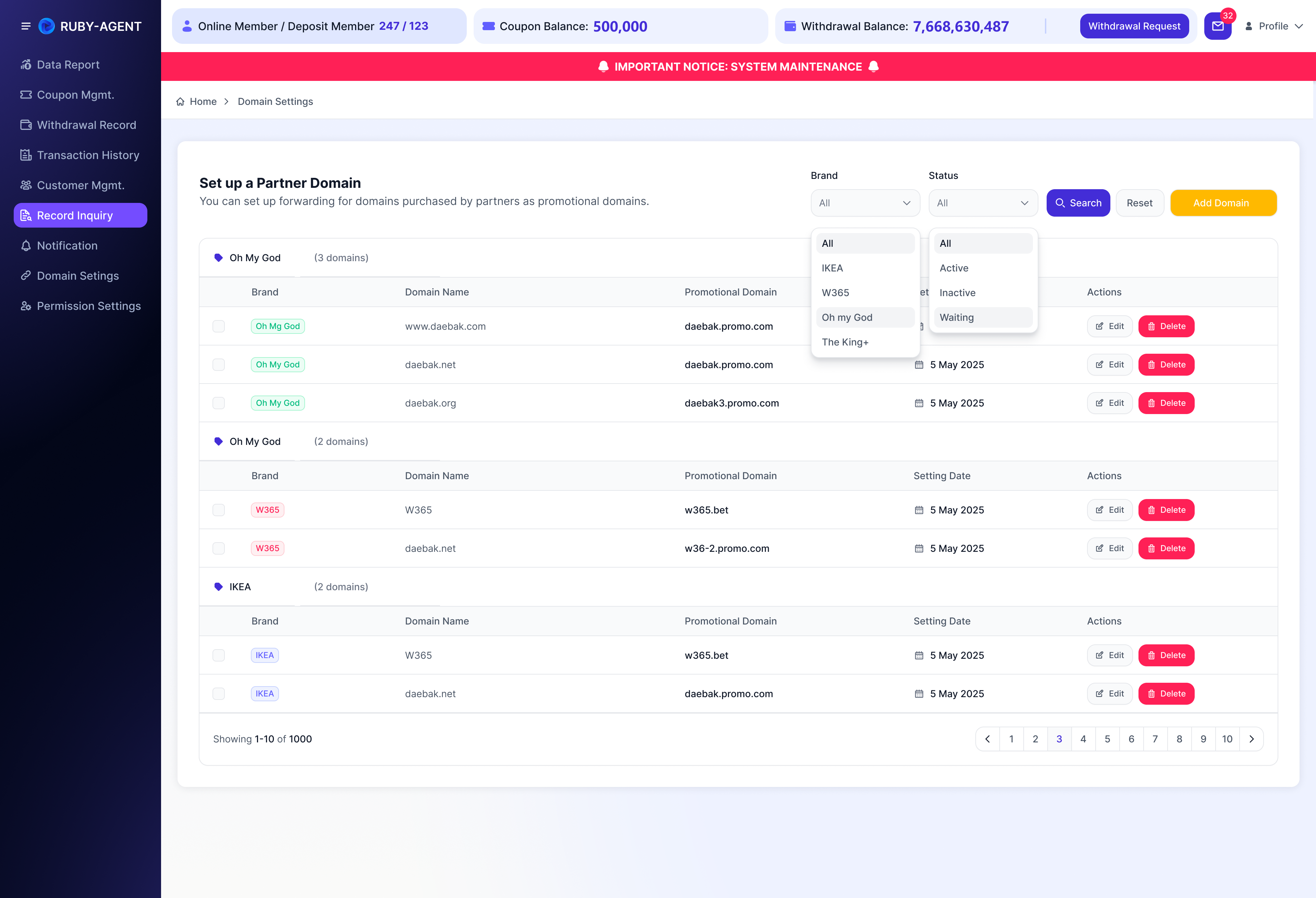Check the IKEA w365.bet row checkbox
The image size is (1316, 898).
[x=219, y=655]
